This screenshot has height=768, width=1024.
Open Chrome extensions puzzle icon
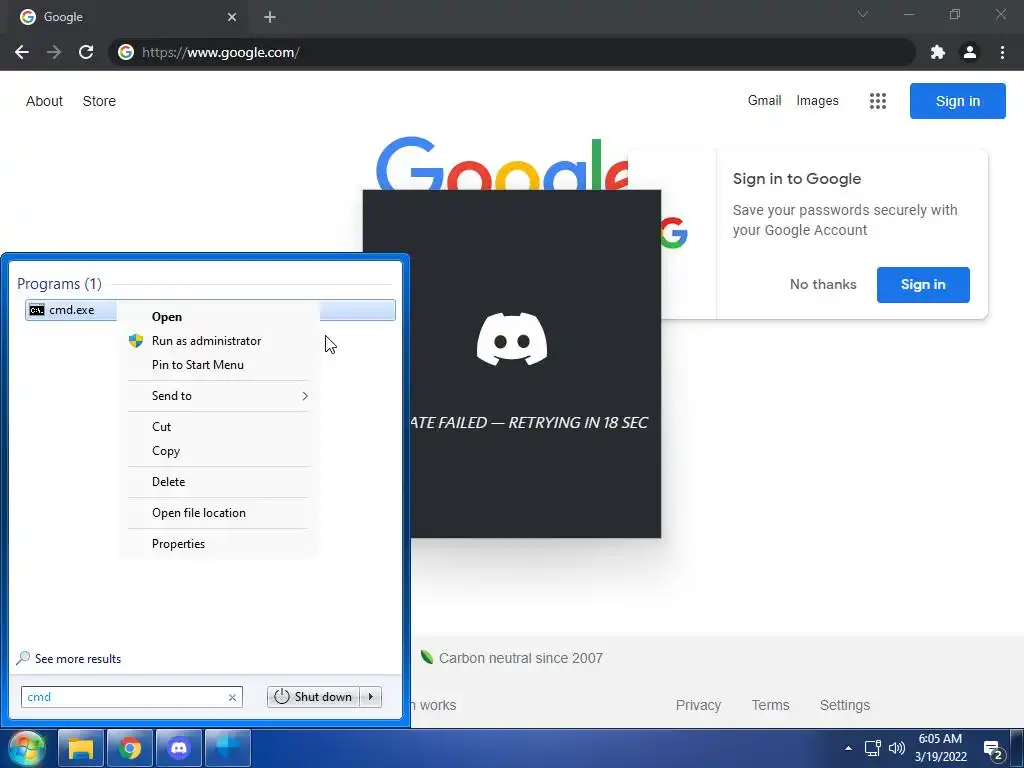click(938, 52)
